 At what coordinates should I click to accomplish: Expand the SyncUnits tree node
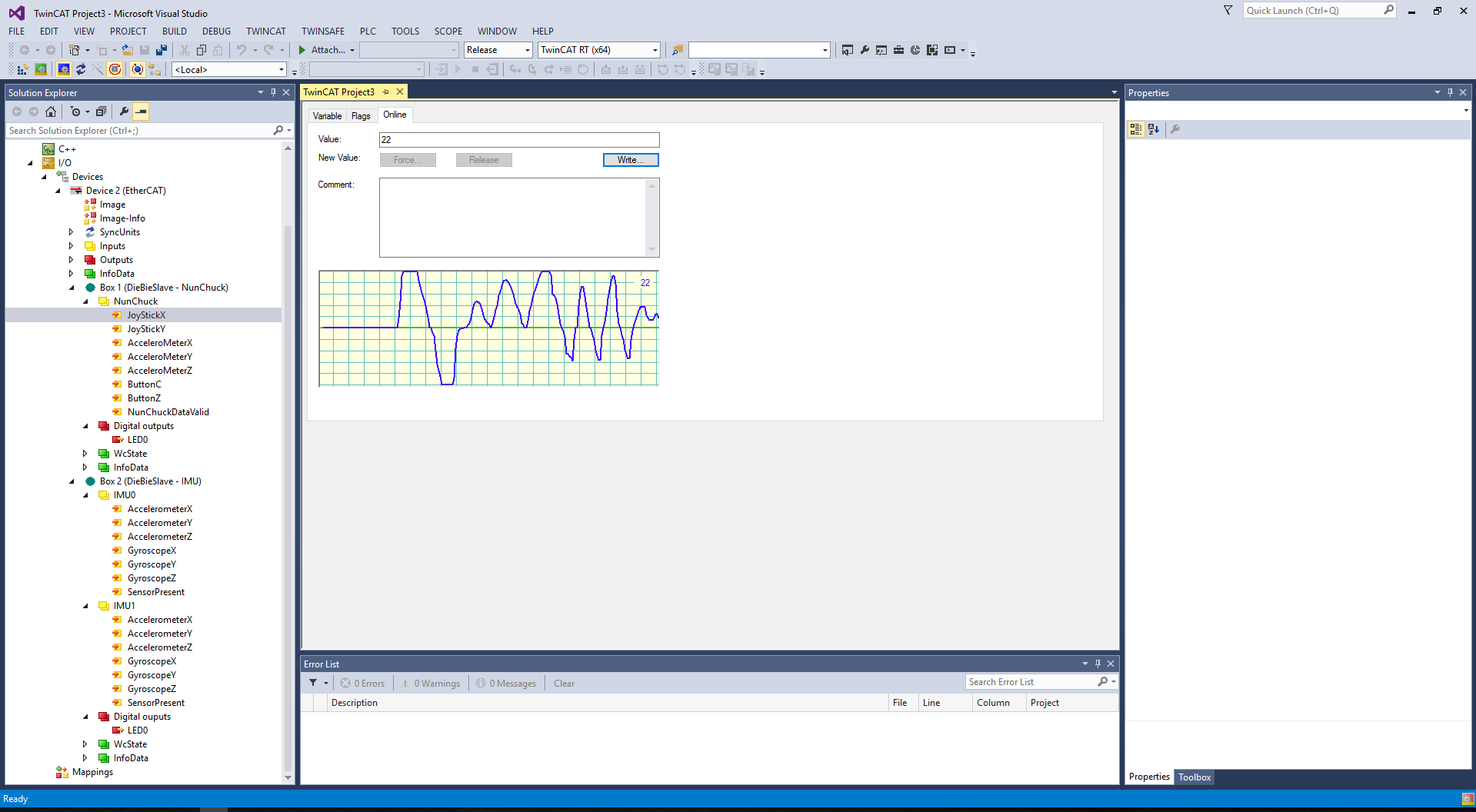(x=71, y=232)
